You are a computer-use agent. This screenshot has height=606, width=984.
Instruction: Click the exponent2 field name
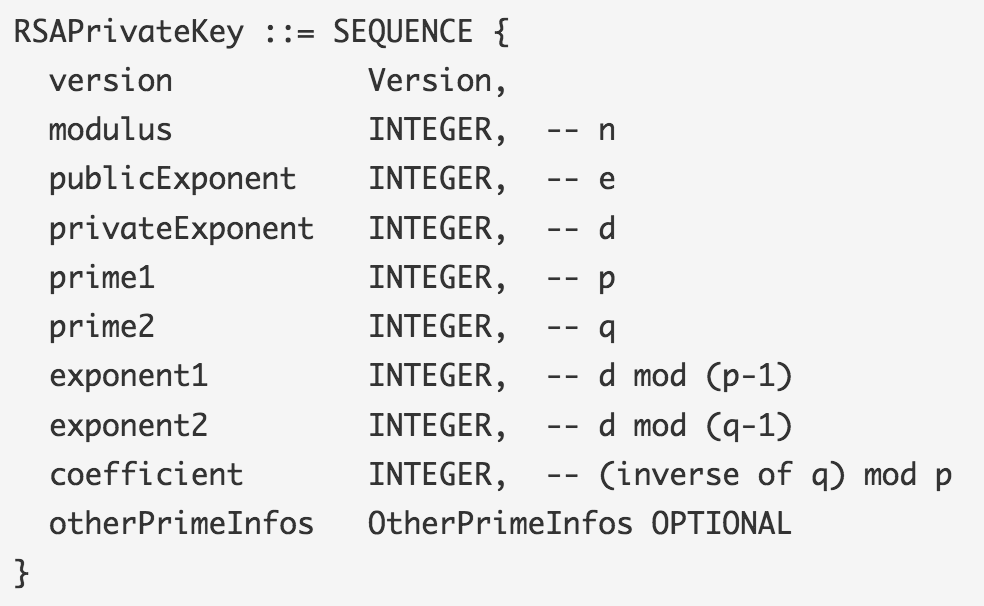click(x=129, y=426)
